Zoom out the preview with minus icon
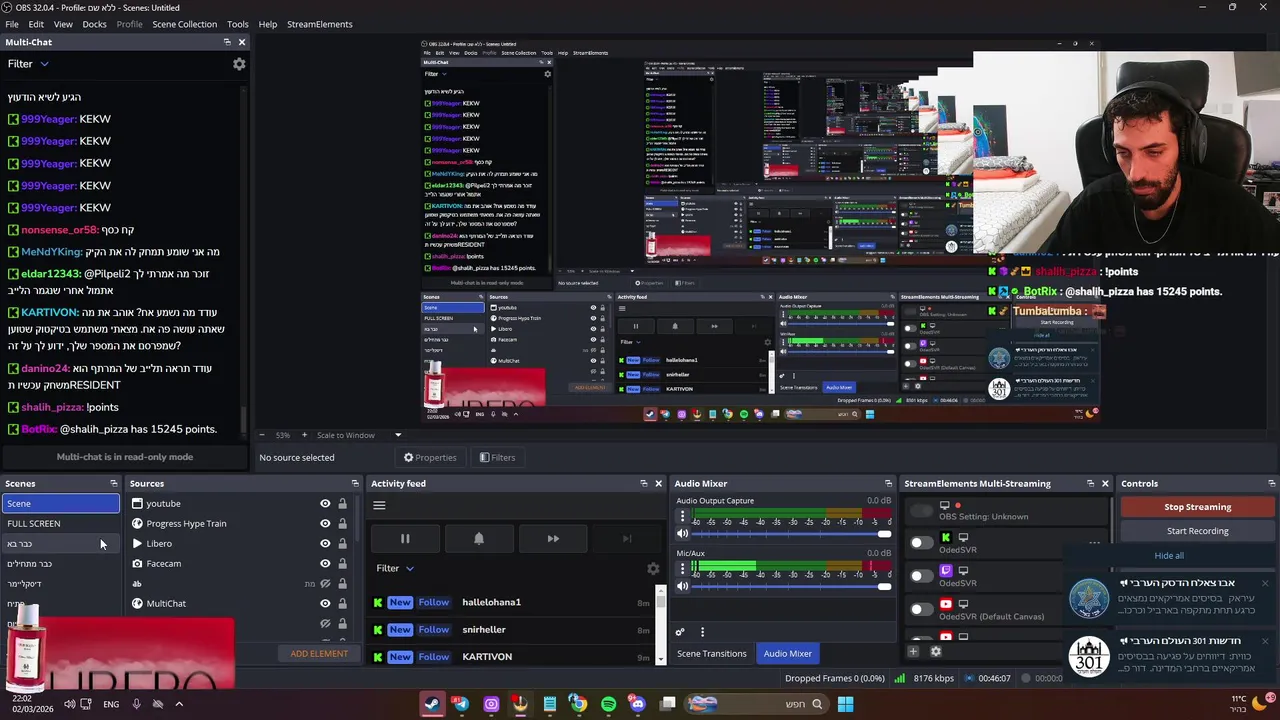1280x720 pixels. point(262,435)
